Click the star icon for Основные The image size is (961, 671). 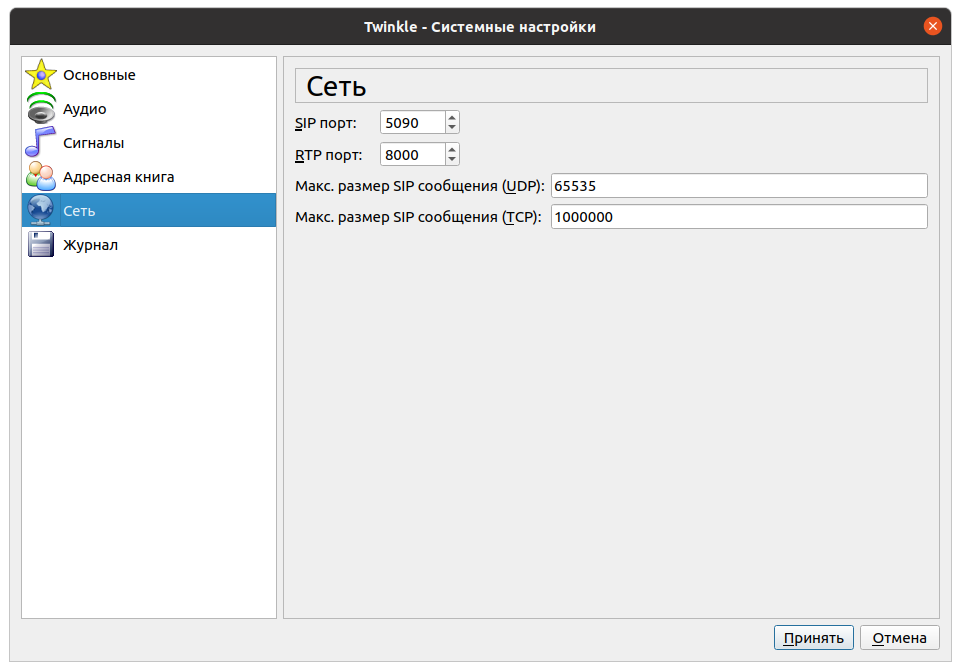41,75
